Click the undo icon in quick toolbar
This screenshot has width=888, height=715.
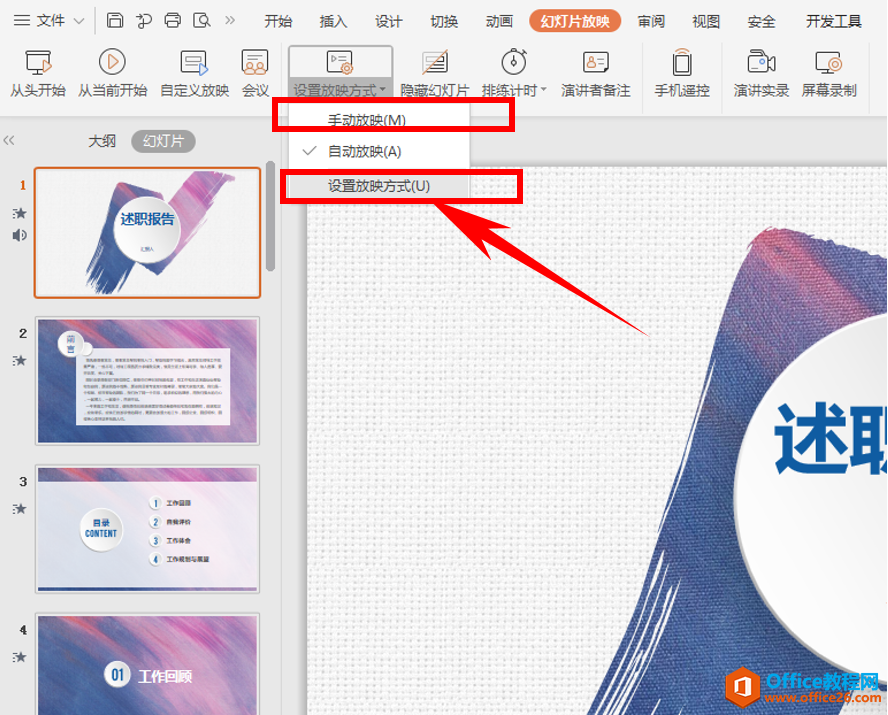point(144,21)
